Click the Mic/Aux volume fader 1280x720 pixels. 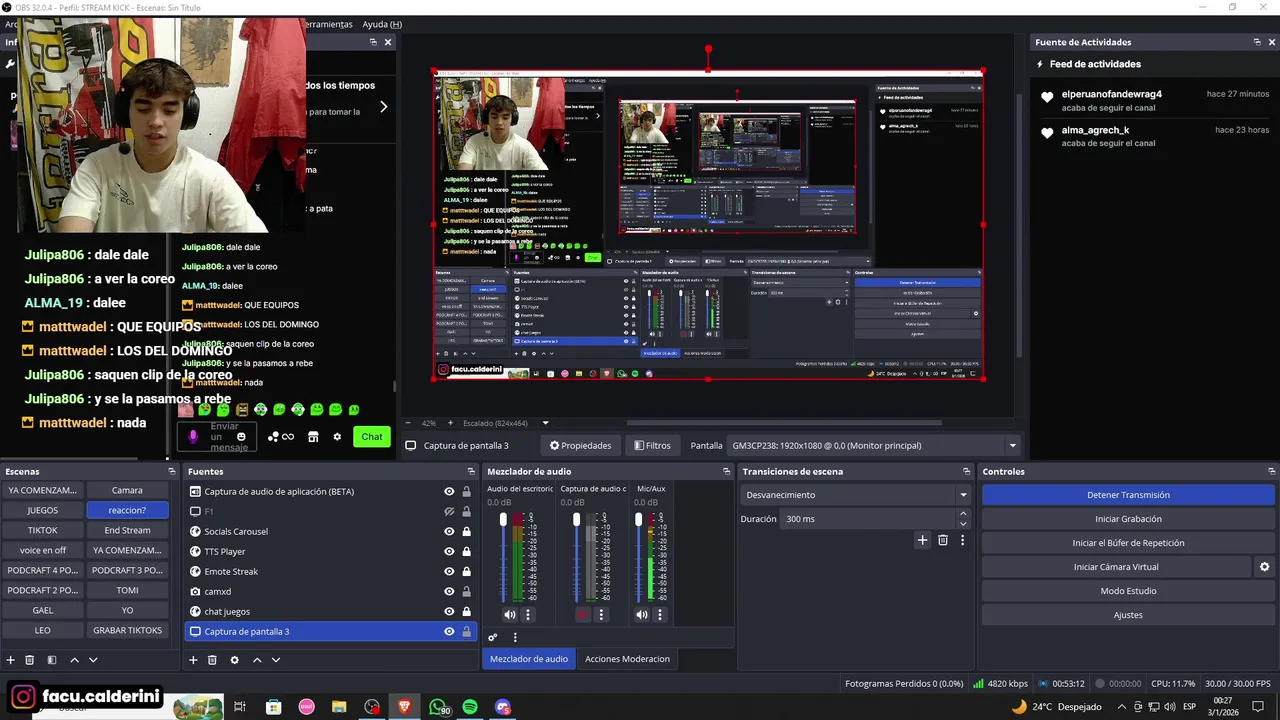[x=638, y=520]
